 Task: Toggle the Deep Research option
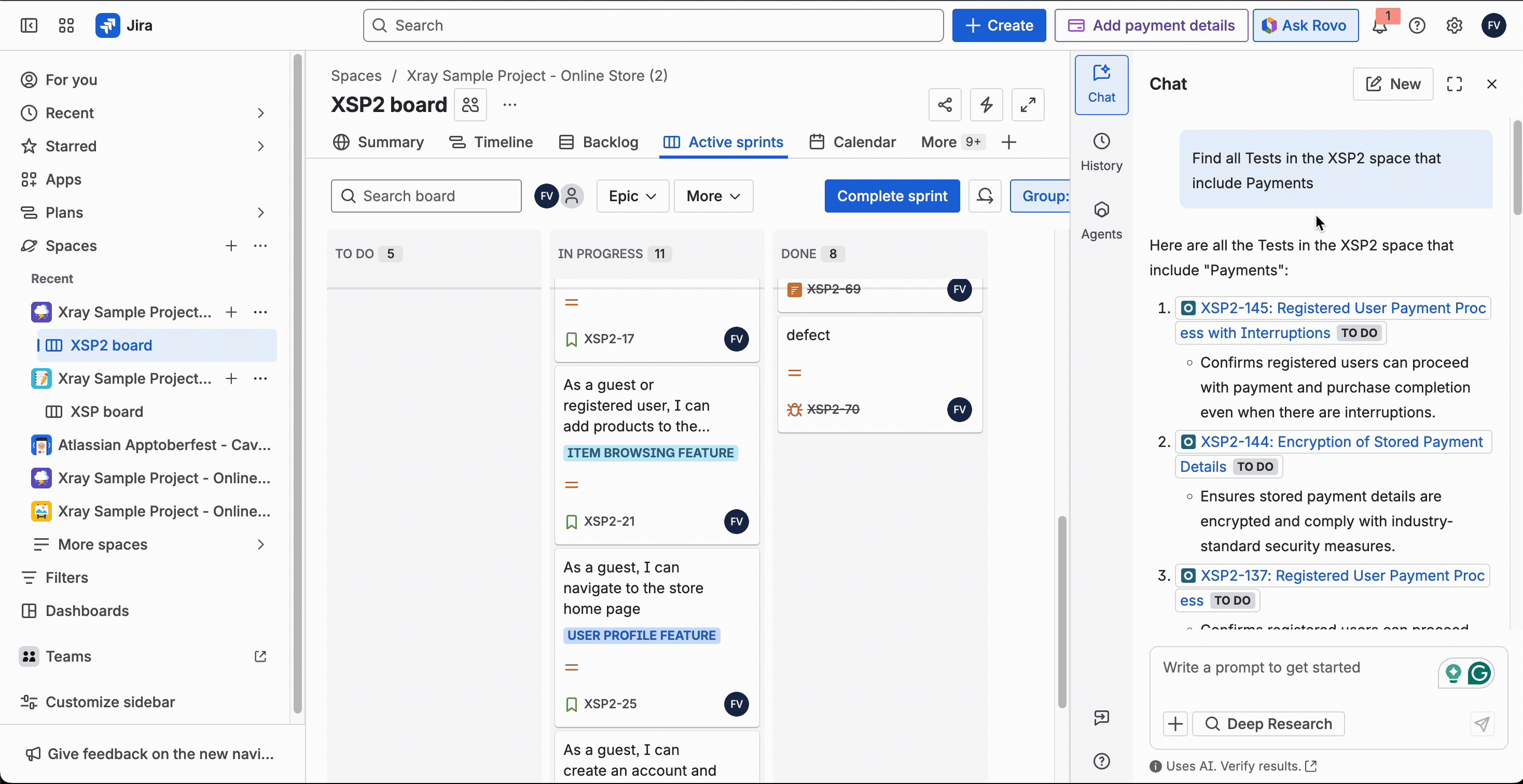click(x=1268, y=724)
